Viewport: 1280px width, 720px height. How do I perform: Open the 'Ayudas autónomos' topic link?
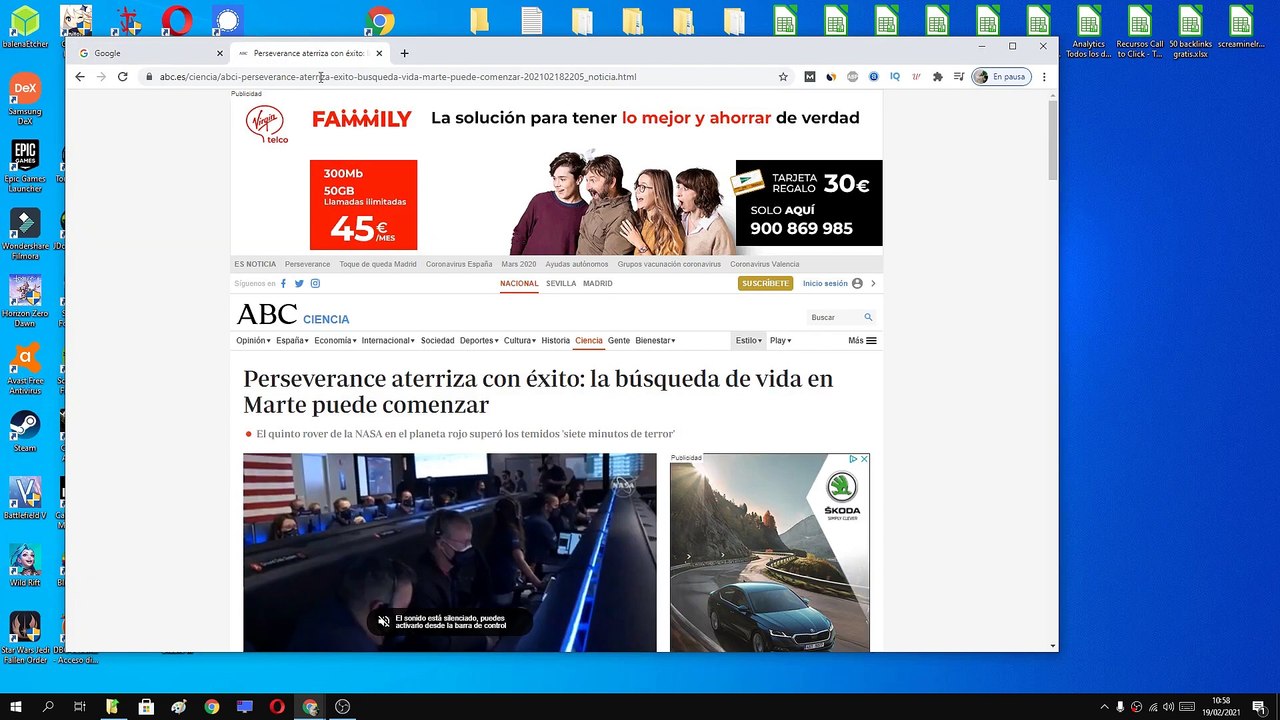tap(577, 264)
